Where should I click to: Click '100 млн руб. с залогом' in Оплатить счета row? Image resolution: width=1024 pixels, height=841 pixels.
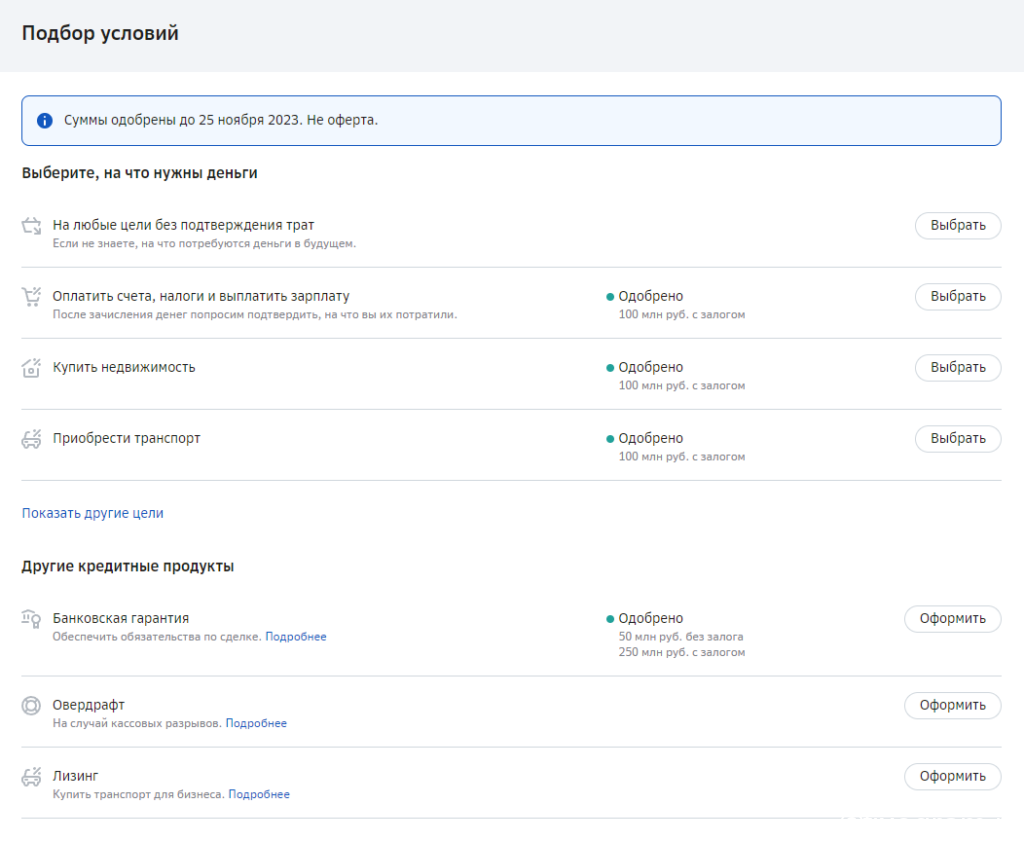pyautogui.click(x=682, y=315)
